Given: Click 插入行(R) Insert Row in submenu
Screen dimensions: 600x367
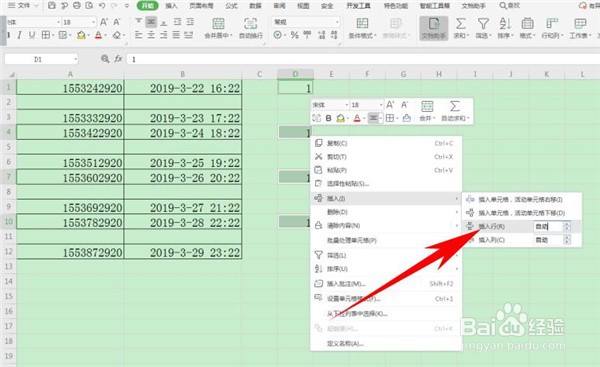Looking at the screenshot, I should pyautogui.click(x=492, y=227).
